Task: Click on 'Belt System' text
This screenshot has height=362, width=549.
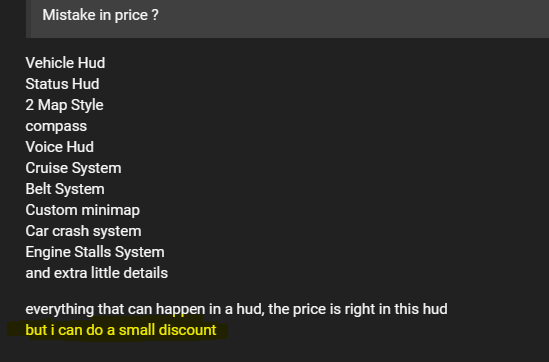Action: click(x=65, y=189)
